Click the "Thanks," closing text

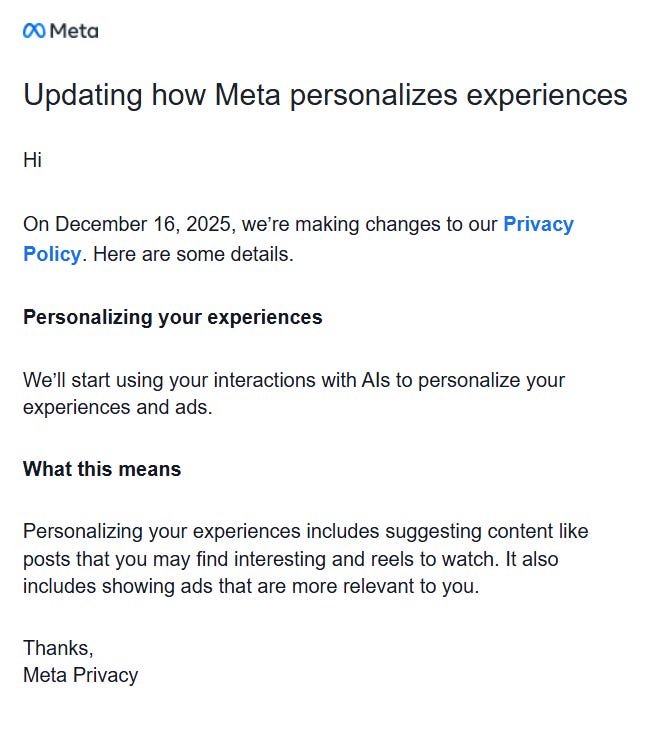(x=59, y=648)
